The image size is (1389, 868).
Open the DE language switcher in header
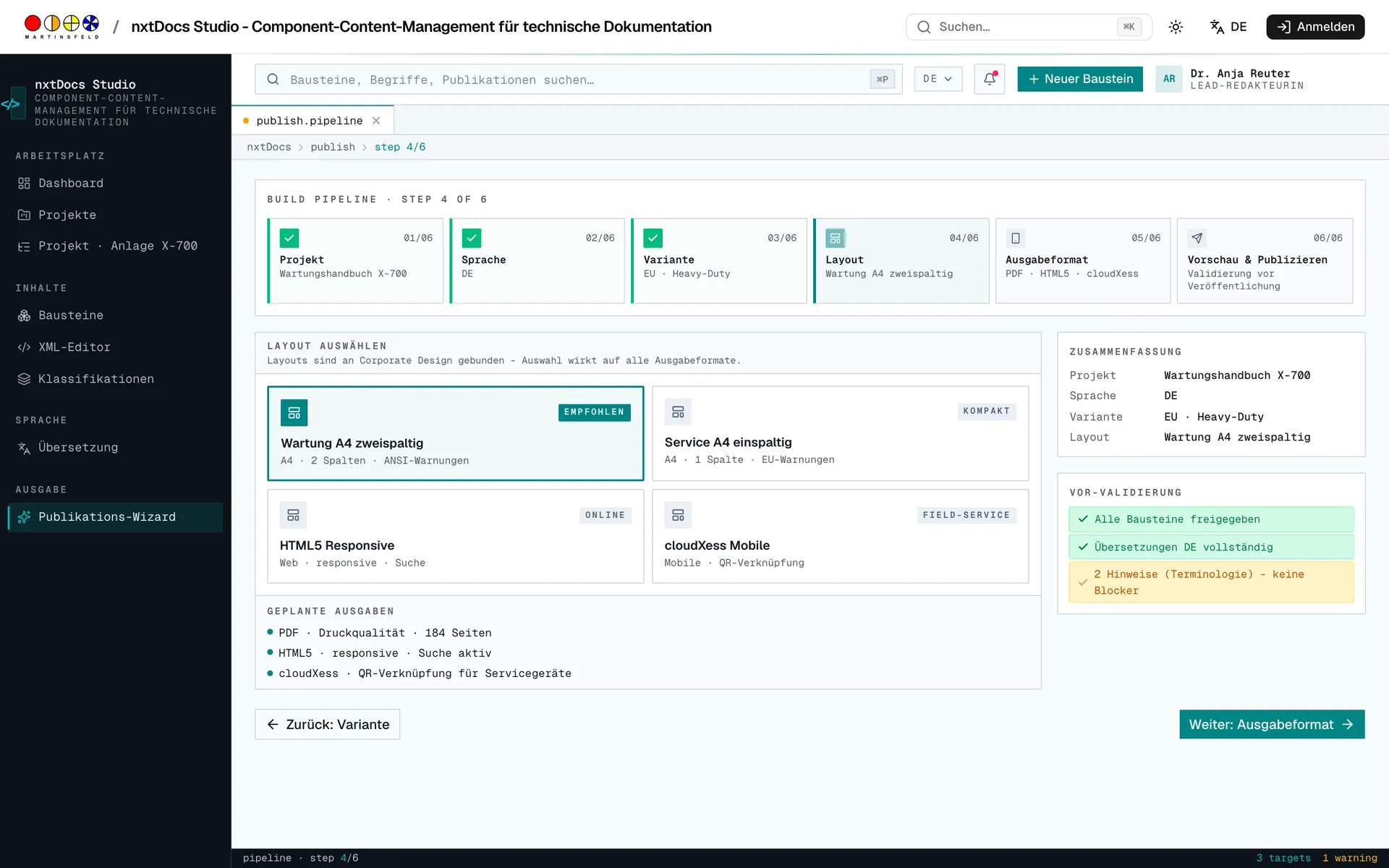[x=1228, y=27]
